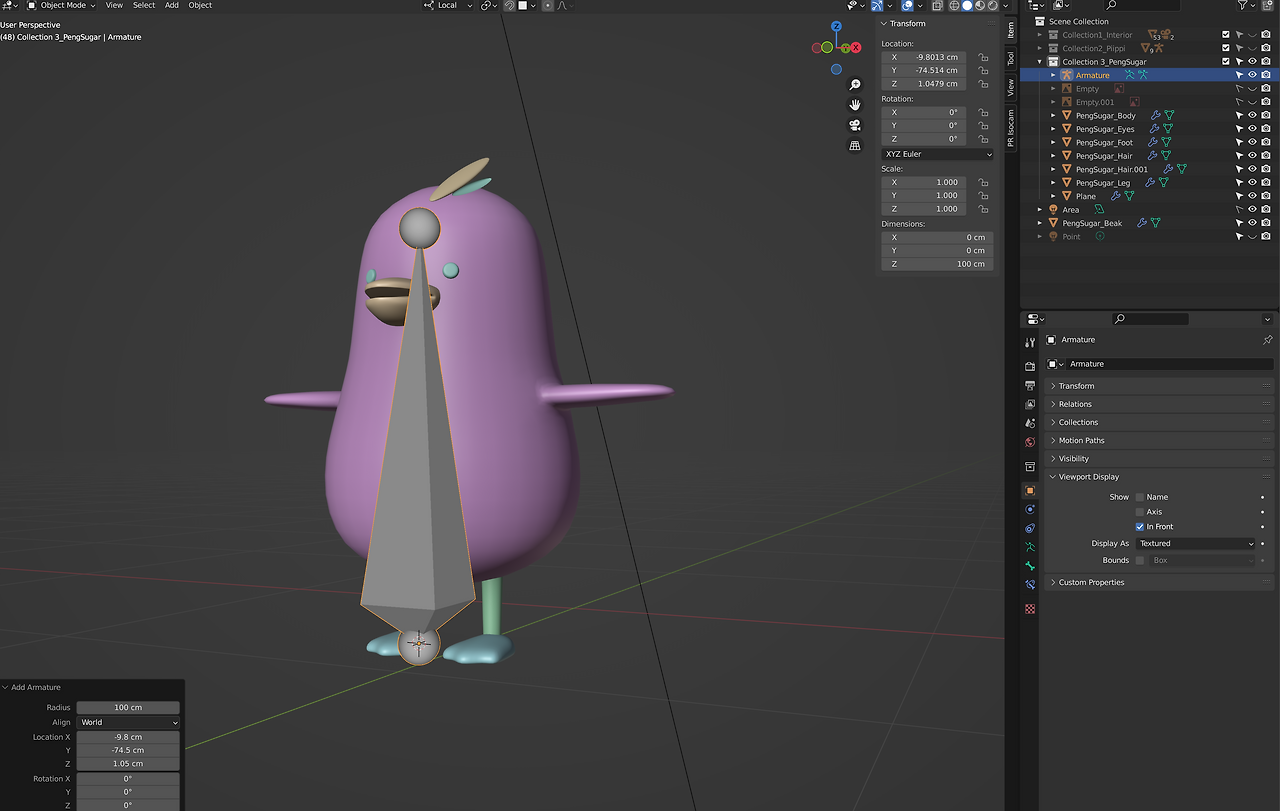The height and width of the screenshot is (811, 1280).
Task: Click the pin icon in Properties header
Action: pos(1267,340)
